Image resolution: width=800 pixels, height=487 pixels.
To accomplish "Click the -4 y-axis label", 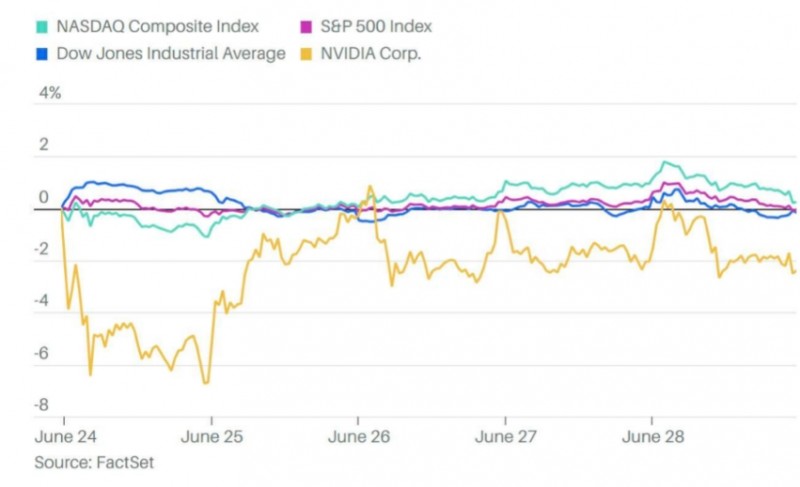I will 41,302.
